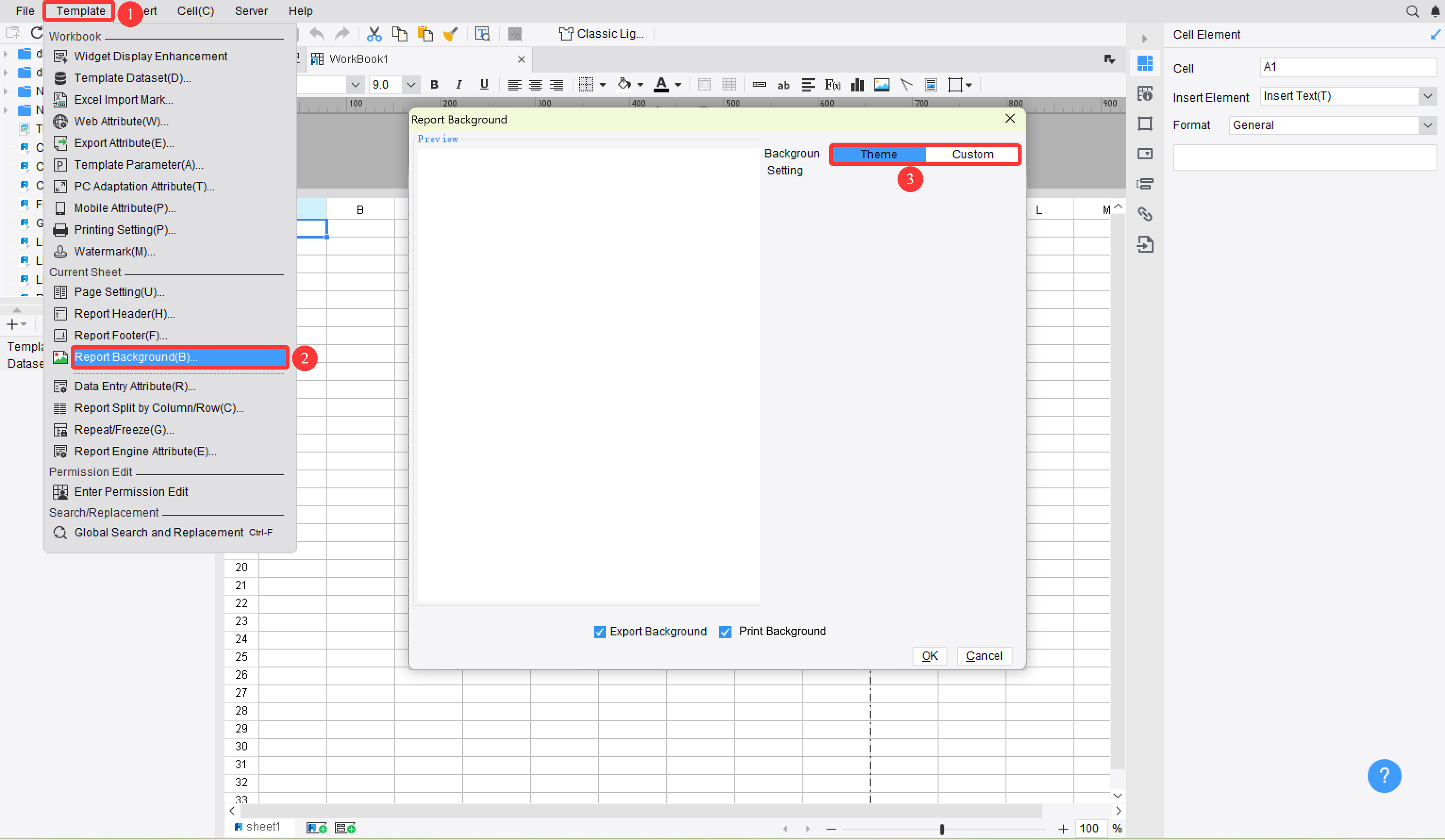Disable Print Background
Viewport: 1445px width, 840px height.
[x=725, y=632]
